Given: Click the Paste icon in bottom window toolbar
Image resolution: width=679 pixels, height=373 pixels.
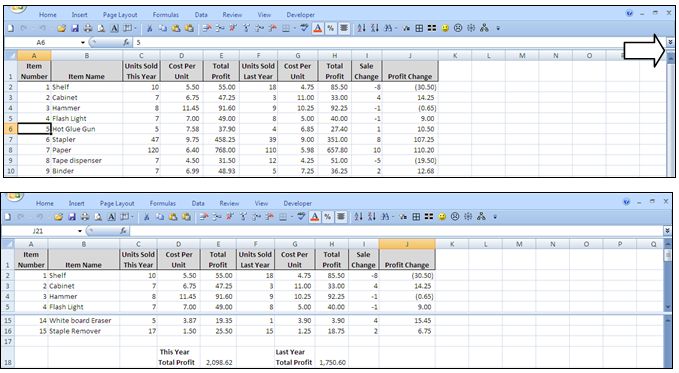Looking at the screenshot, I should 173,217.
